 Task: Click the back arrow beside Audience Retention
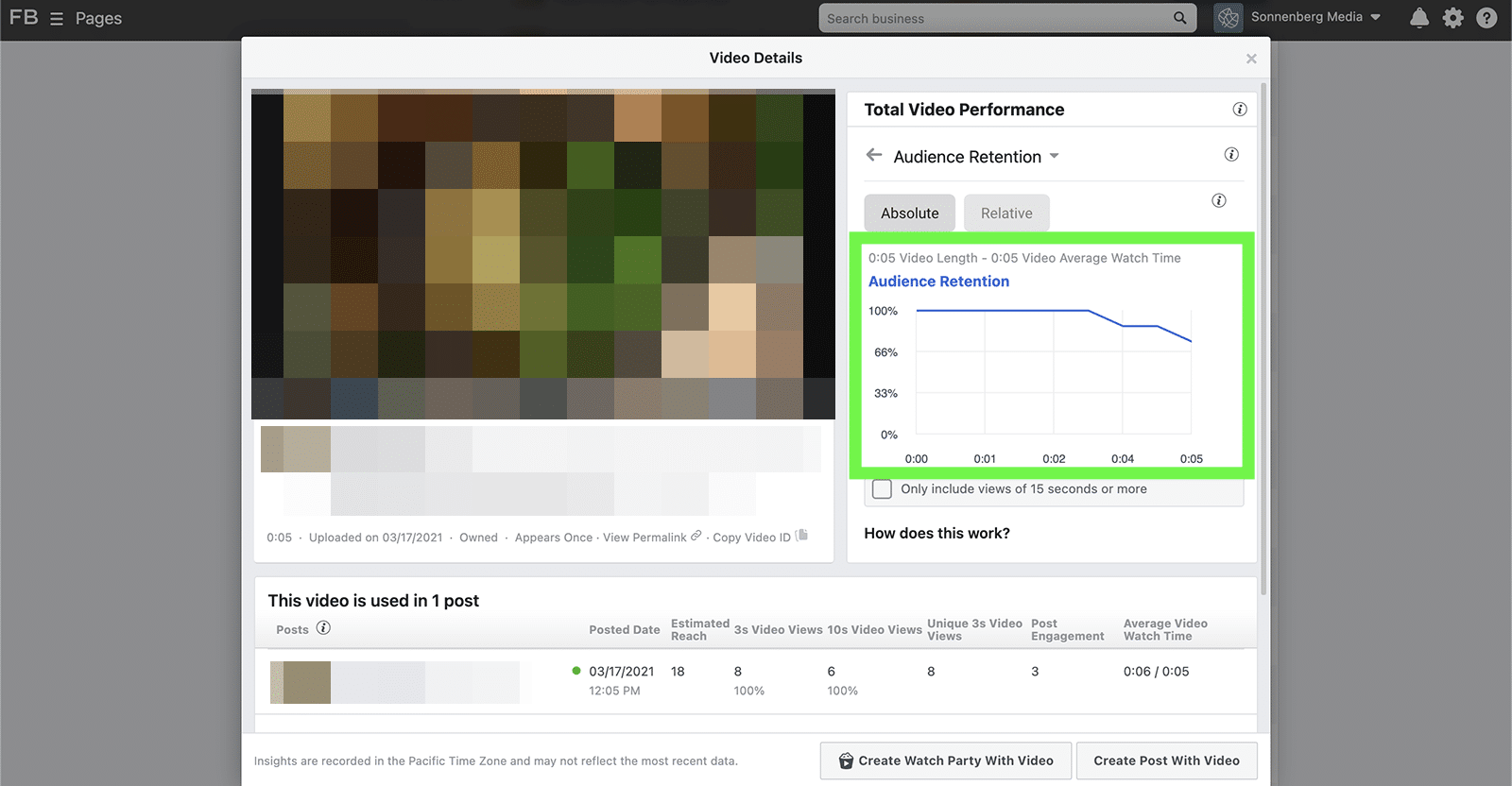(x=874, y=155)
